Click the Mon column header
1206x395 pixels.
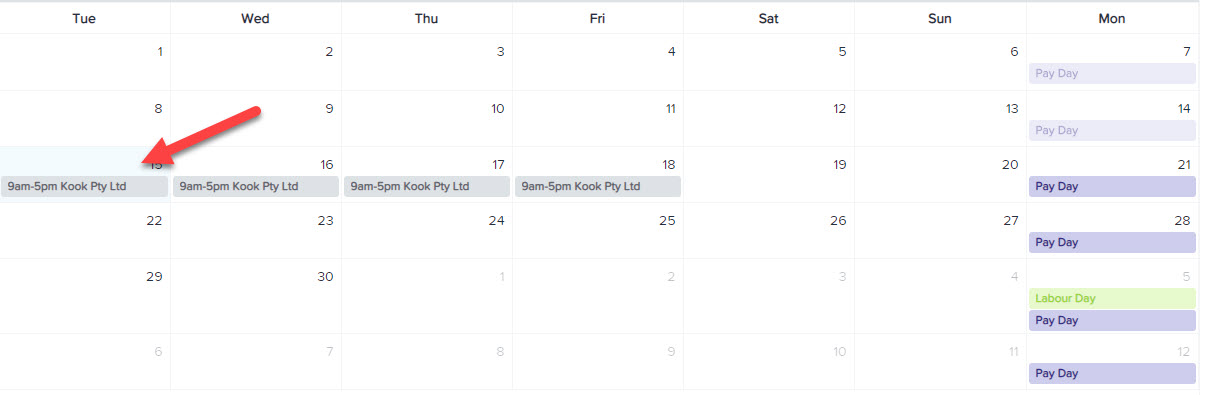point(1112,18)
